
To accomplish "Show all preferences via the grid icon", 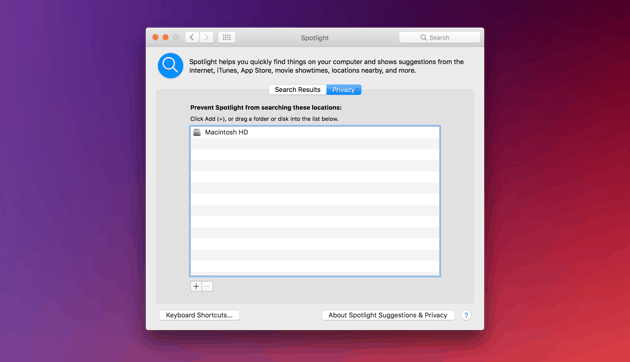I will [227, 37].
